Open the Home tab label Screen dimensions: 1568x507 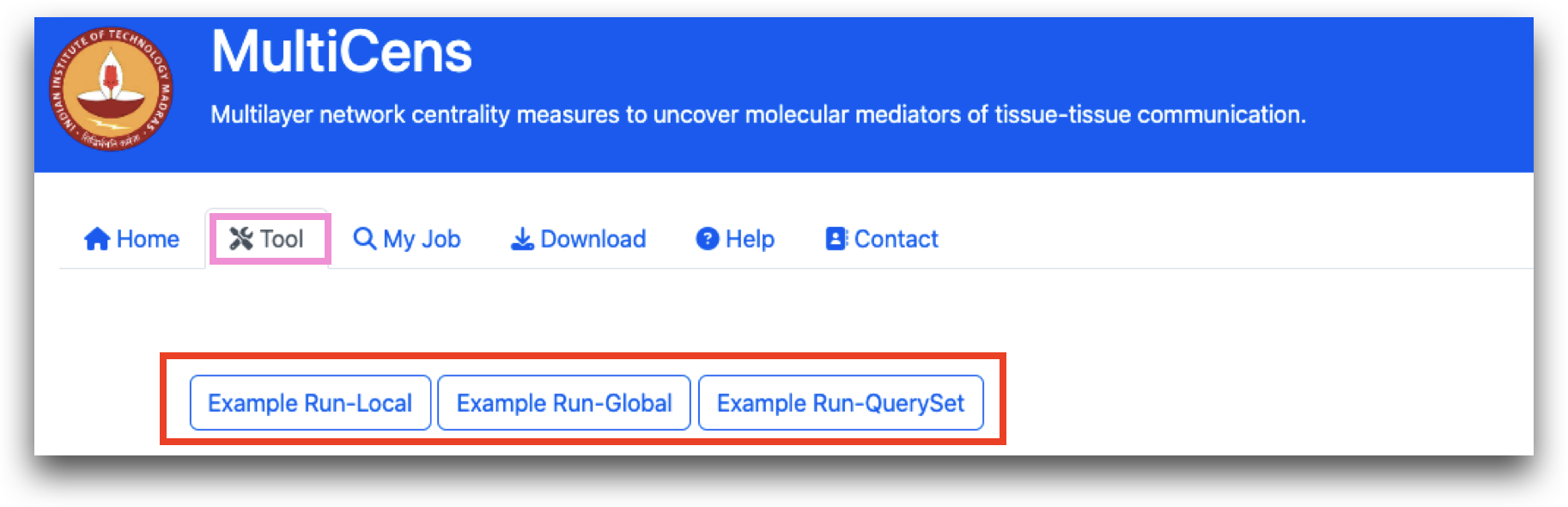pos(148,239)
